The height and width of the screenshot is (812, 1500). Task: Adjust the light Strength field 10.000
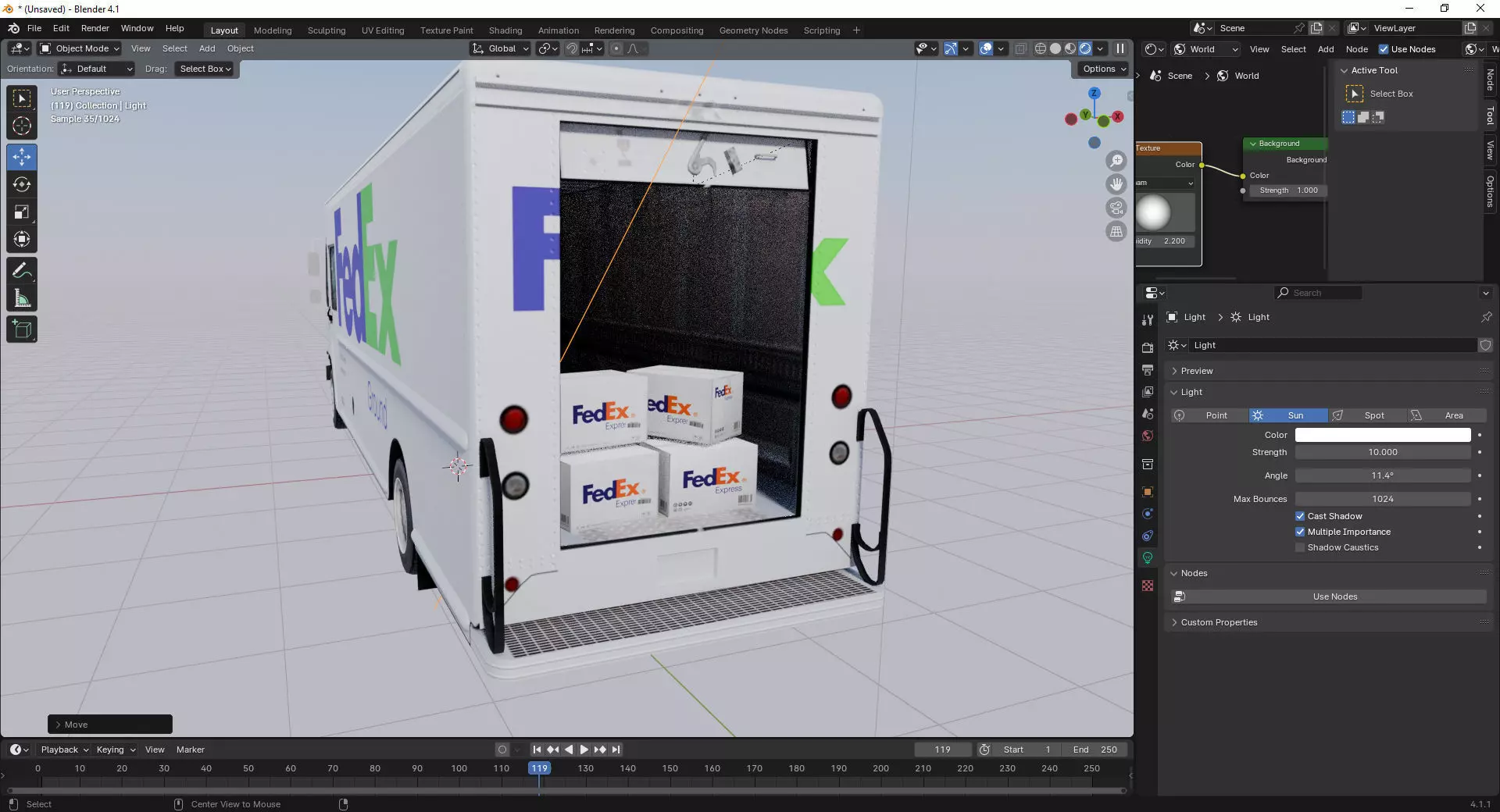click(x=1383, y=452)
